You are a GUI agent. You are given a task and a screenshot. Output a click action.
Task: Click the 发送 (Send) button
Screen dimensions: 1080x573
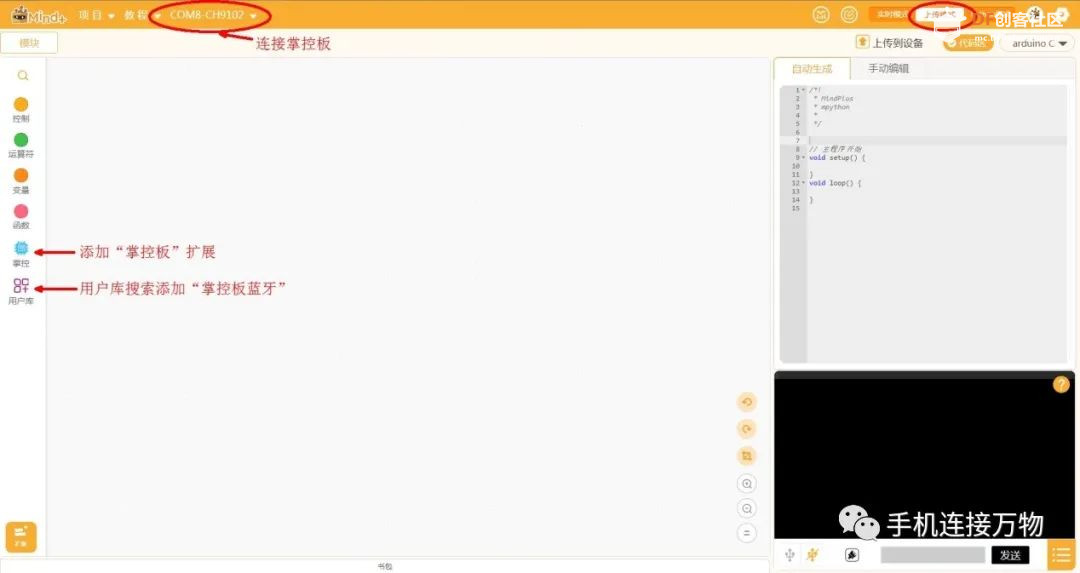pyautogui.click(x=1010, y=555)
